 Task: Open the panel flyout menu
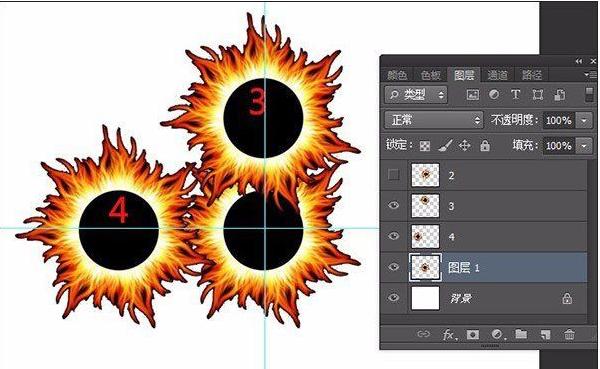coord(591,75)
